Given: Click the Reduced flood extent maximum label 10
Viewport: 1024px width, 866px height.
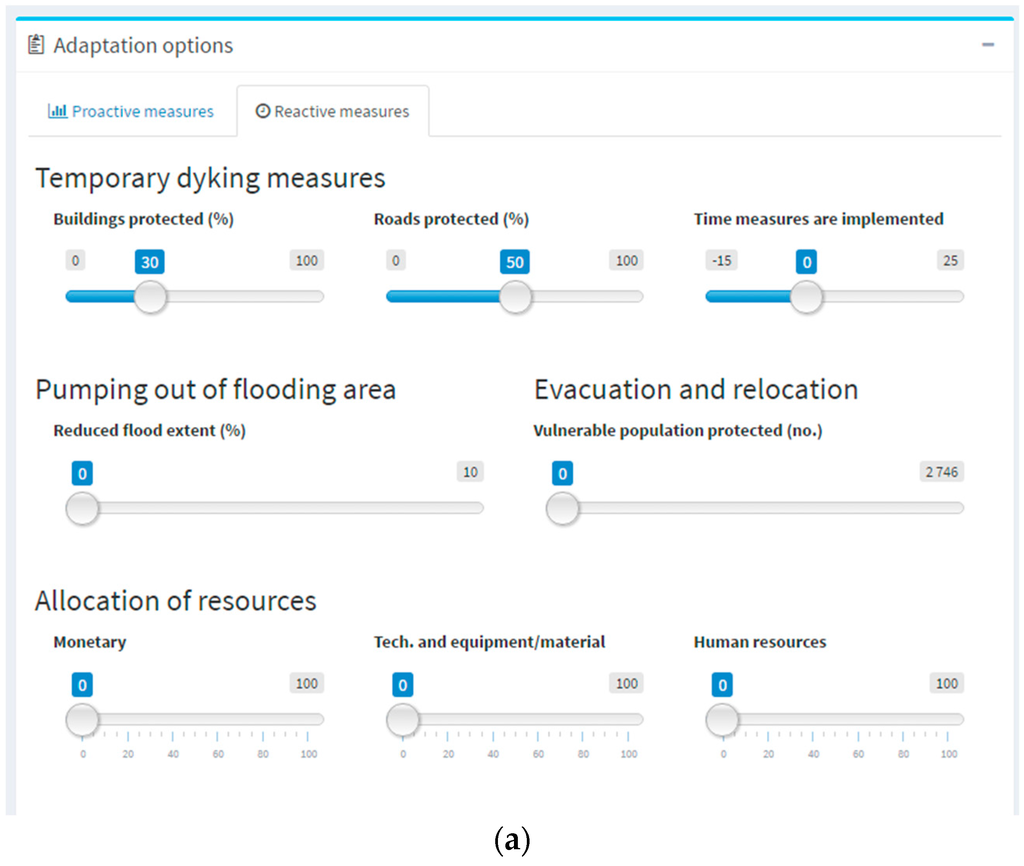Looking at the screenshot, I should point(470,472).
